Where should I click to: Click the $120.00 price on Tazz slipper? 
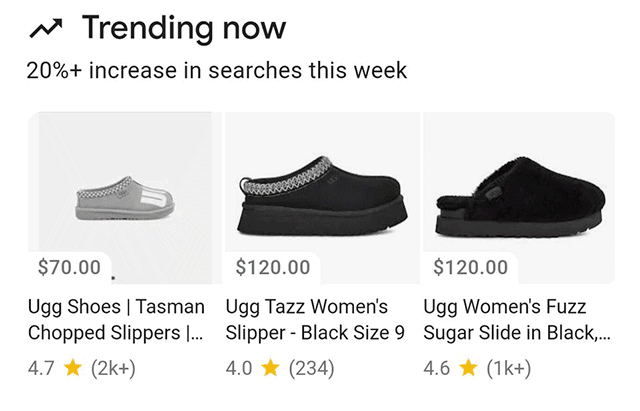pos(273,268)
